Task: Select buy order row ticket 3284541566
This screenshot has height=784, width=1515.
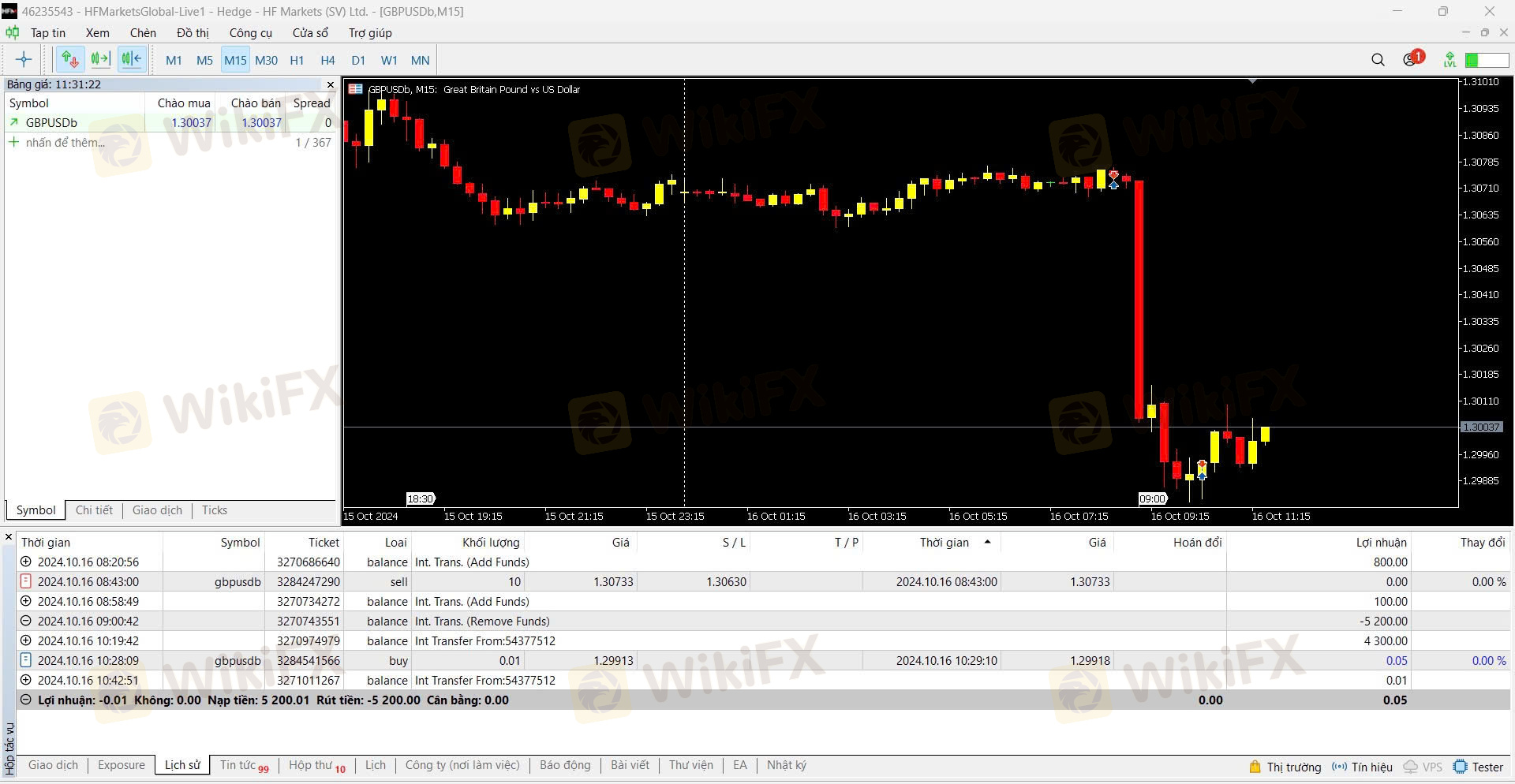Action: tap(762, 661)
